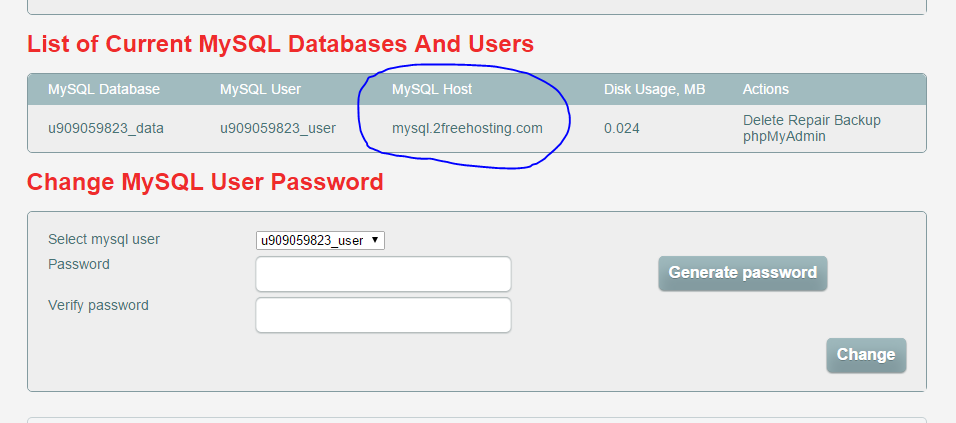Viewport: 956px width, 423px height.
Task: Click the Repair database action link
Action: coord(812,120)
